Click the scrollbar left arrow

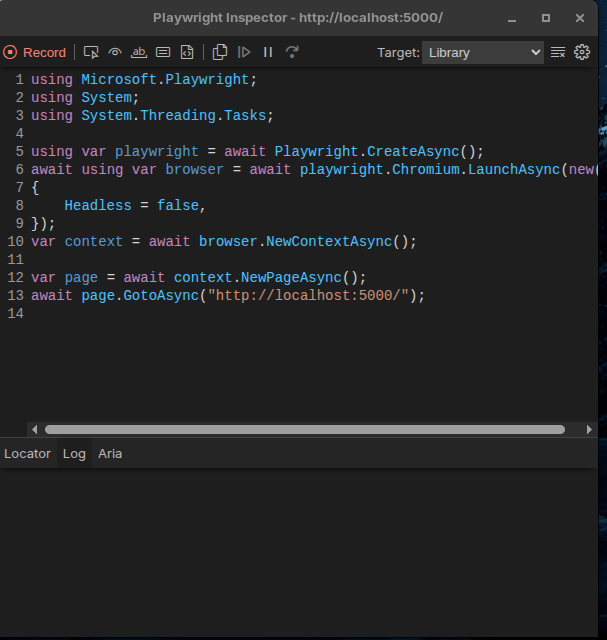pos(35,429)
